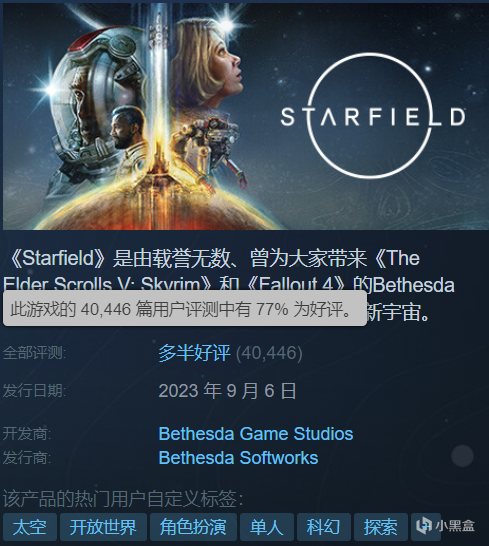Select the 开放世界 tag

[x=103, y=526]
